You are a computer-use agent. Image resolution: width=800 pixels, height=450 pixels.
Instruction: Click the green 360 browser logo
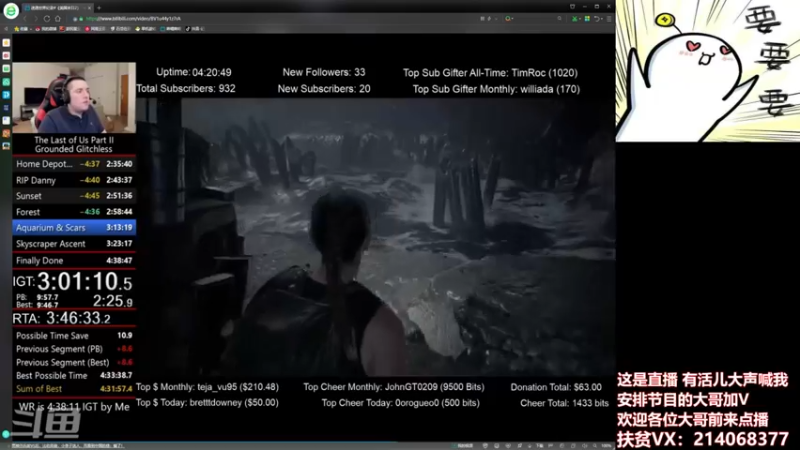point(10,10)
